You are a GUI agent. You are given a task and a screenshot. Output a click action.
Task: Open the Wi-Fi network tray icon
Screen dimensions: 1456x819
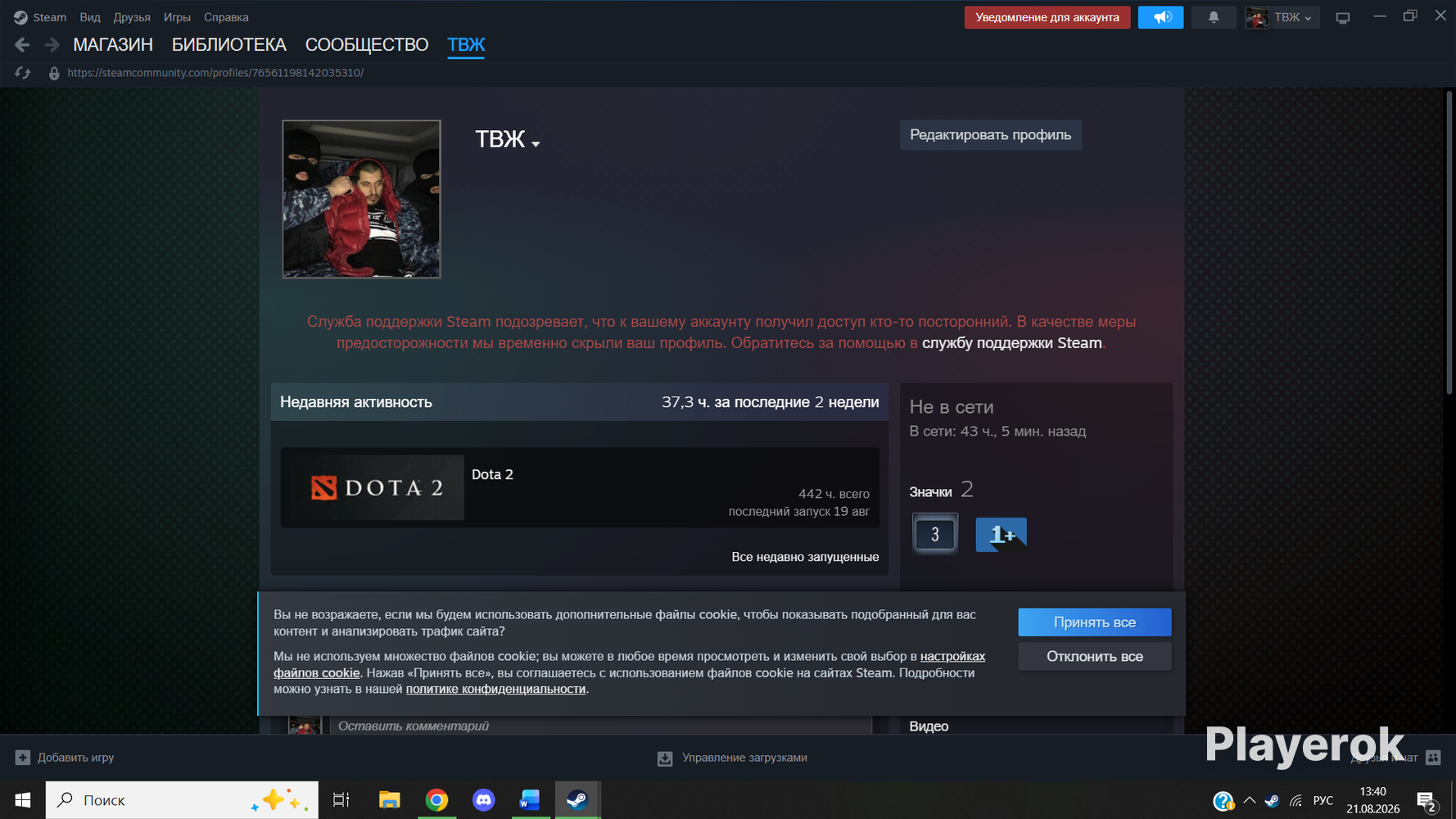[x=1295, y=801]
